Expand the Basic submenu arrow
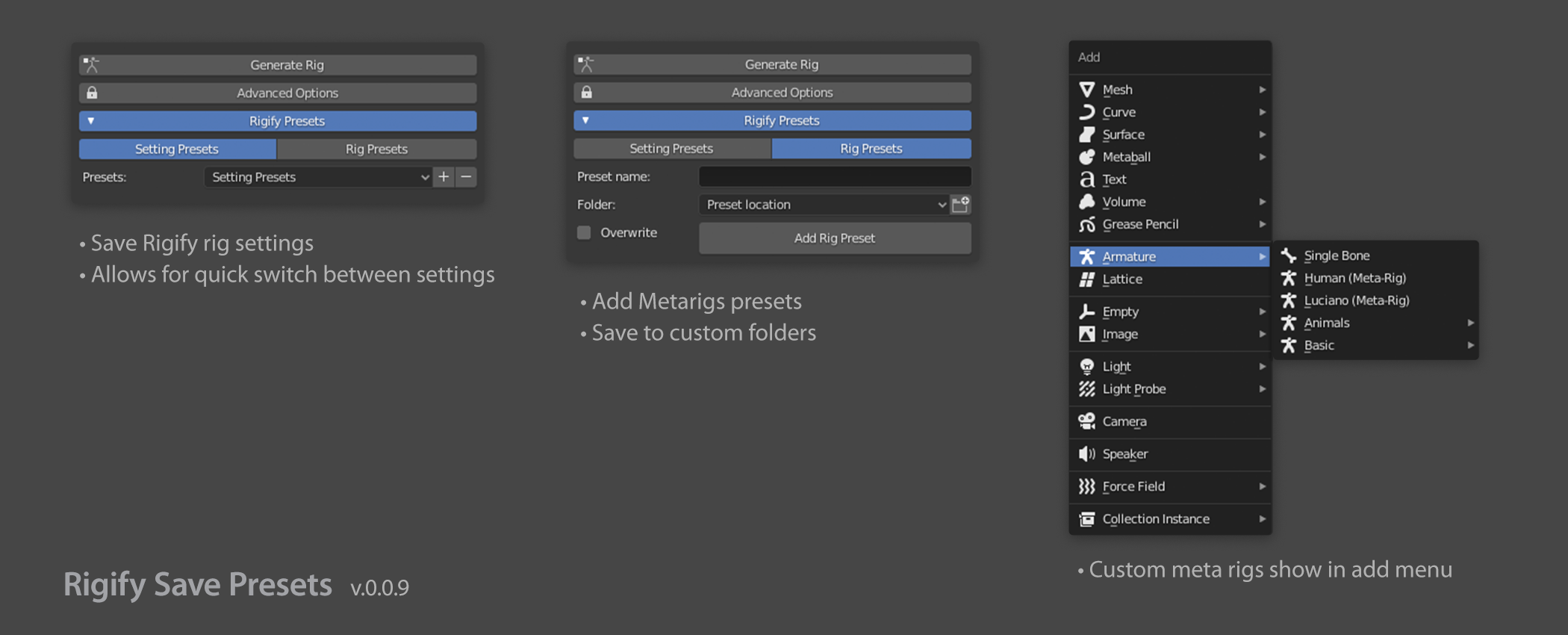 pyautogui.click(x=1470, y=345)
